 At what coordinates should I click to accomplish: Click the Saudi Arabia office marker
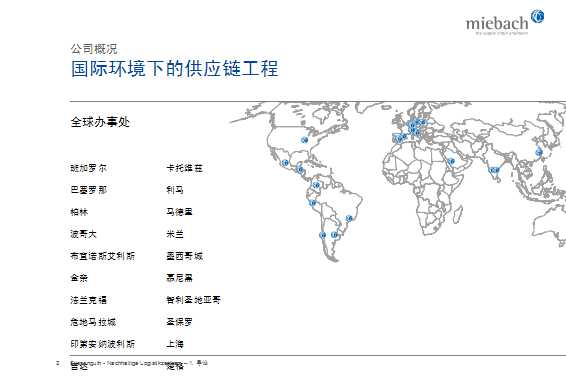pyautogui.click(x=451, y=161)
